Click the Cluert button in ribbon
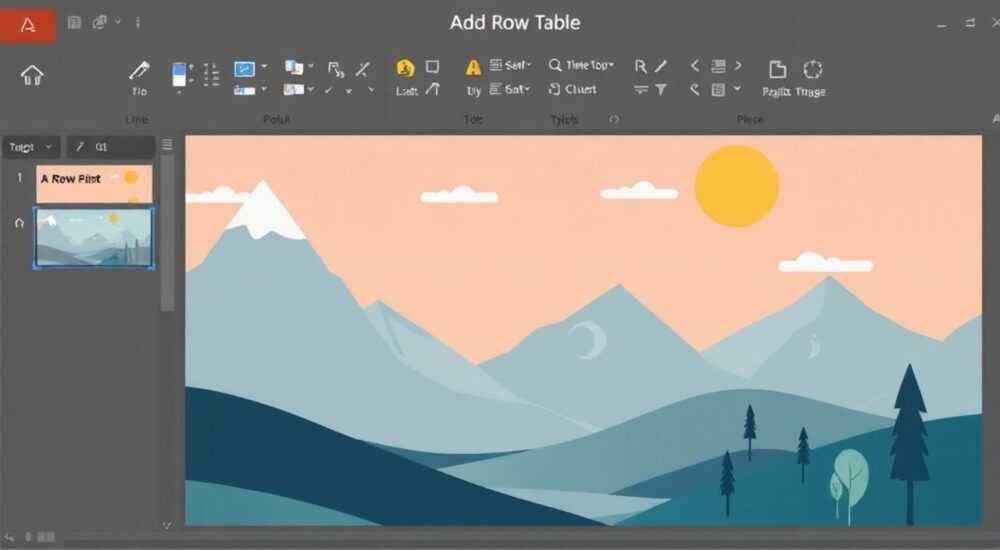 coord(573,89)
